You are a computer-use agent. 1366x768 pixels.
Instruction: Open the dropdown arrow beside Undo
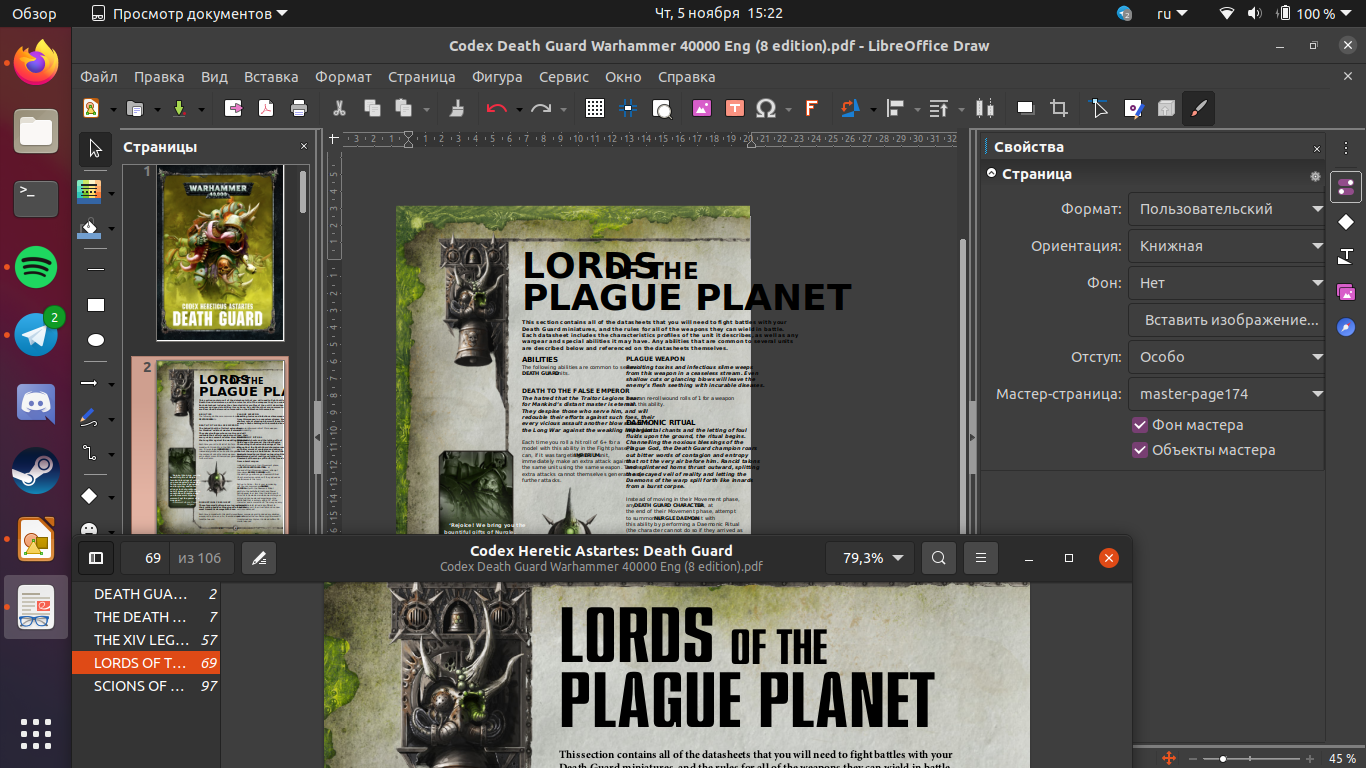tap(519, 109)
